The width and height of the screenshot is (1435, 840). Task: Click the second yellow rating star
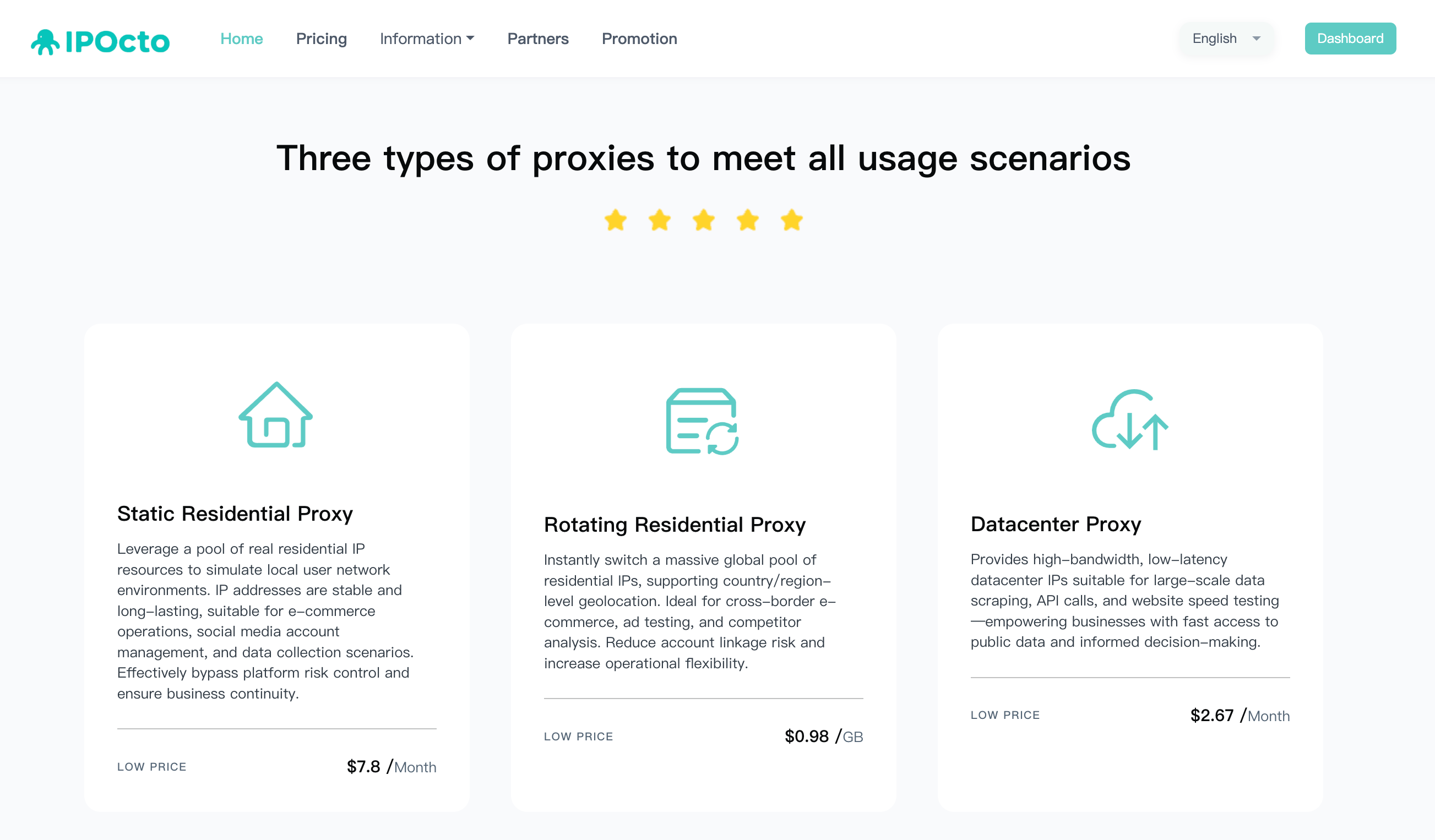(660, 220)
